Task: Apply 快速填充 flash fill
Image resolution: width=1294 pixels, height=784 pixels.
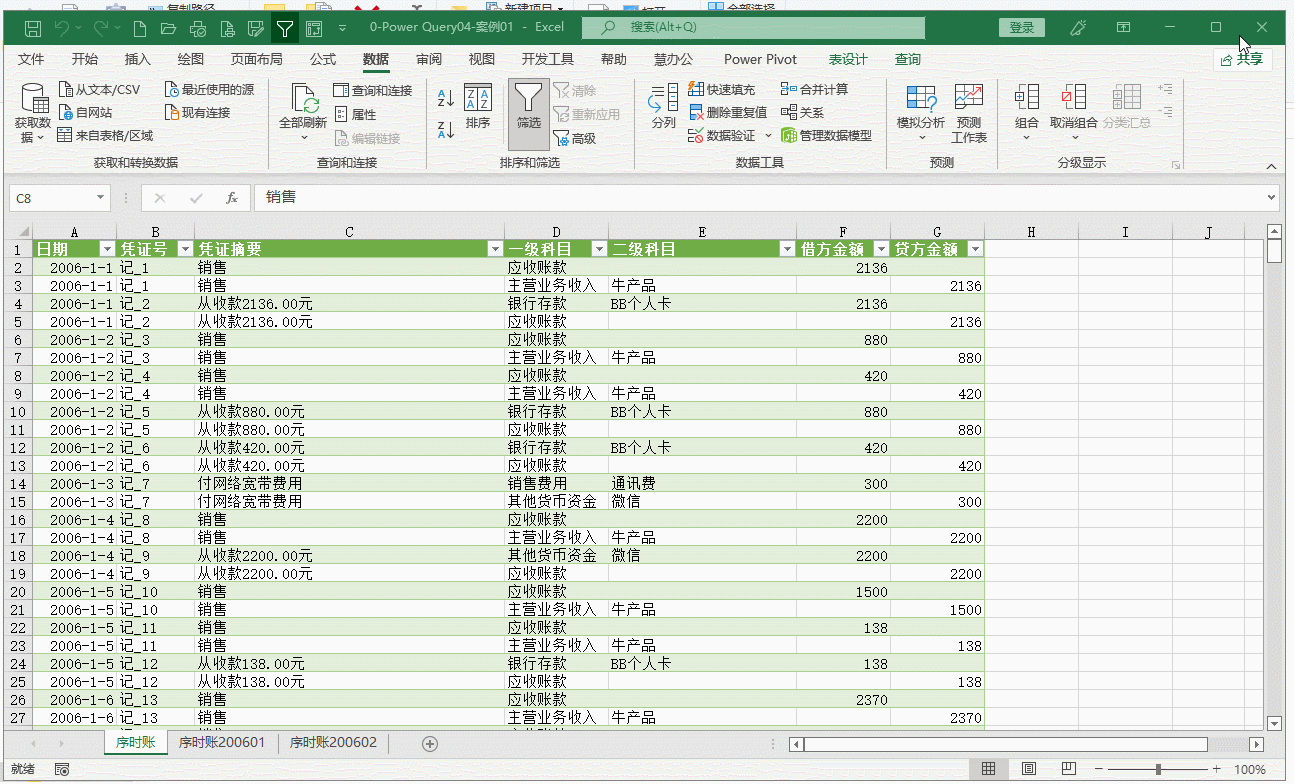Action: point(722,90)
